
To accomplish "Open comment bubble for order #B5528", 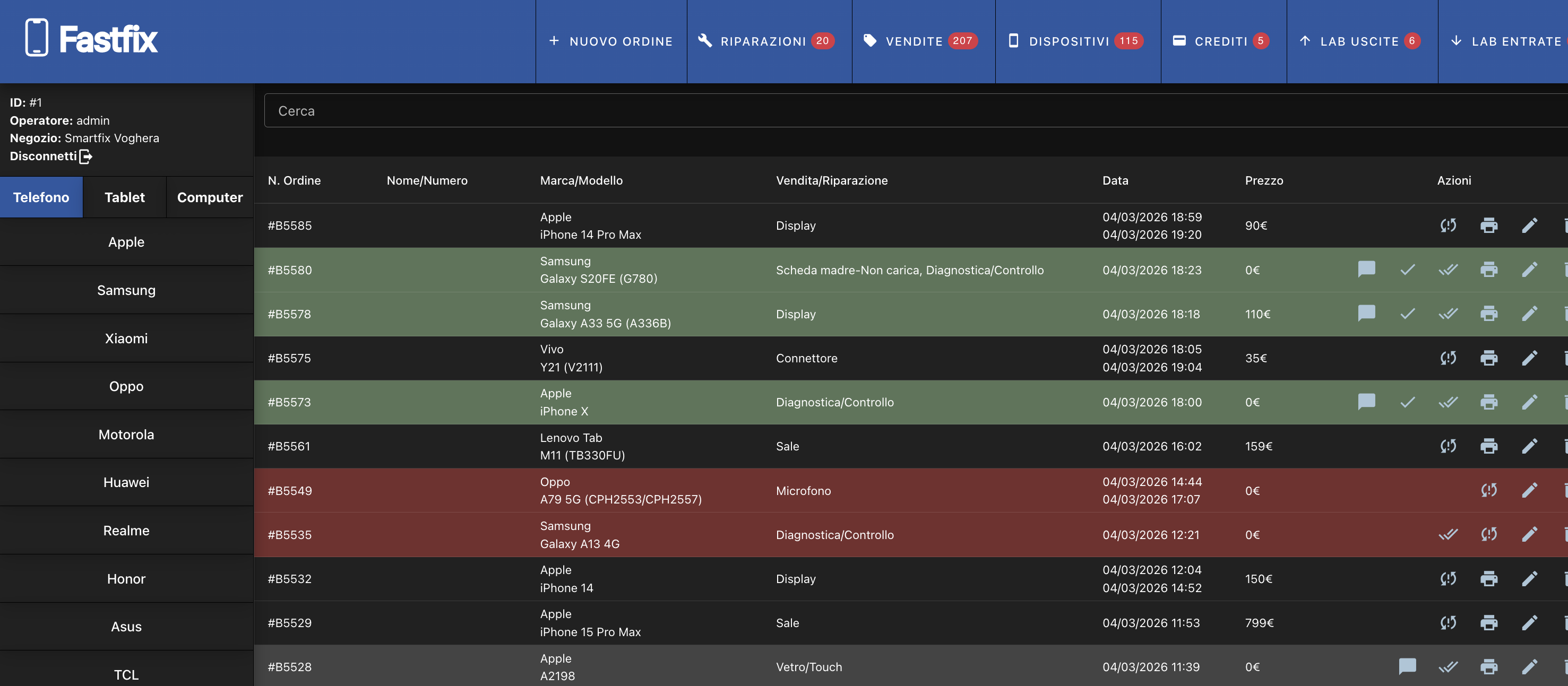I will coord(1407,666).
